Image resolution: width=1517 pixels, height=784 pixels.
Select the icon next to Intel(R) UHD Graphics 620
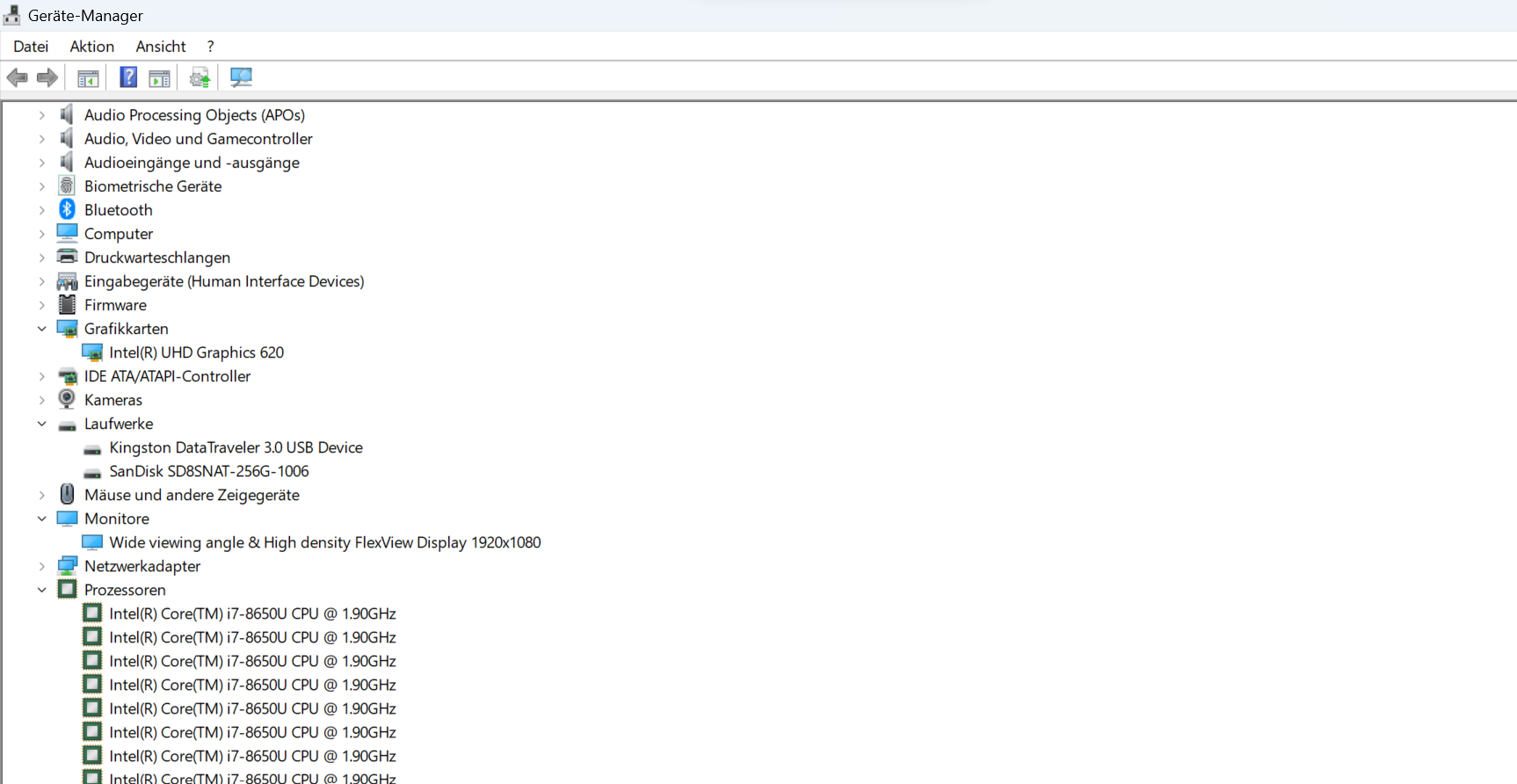(x=92, y=352)
